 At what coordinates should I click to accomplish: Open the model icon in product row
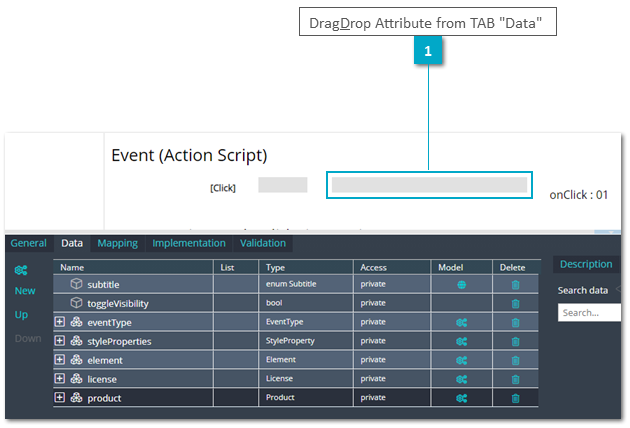[x=462, y=398]
